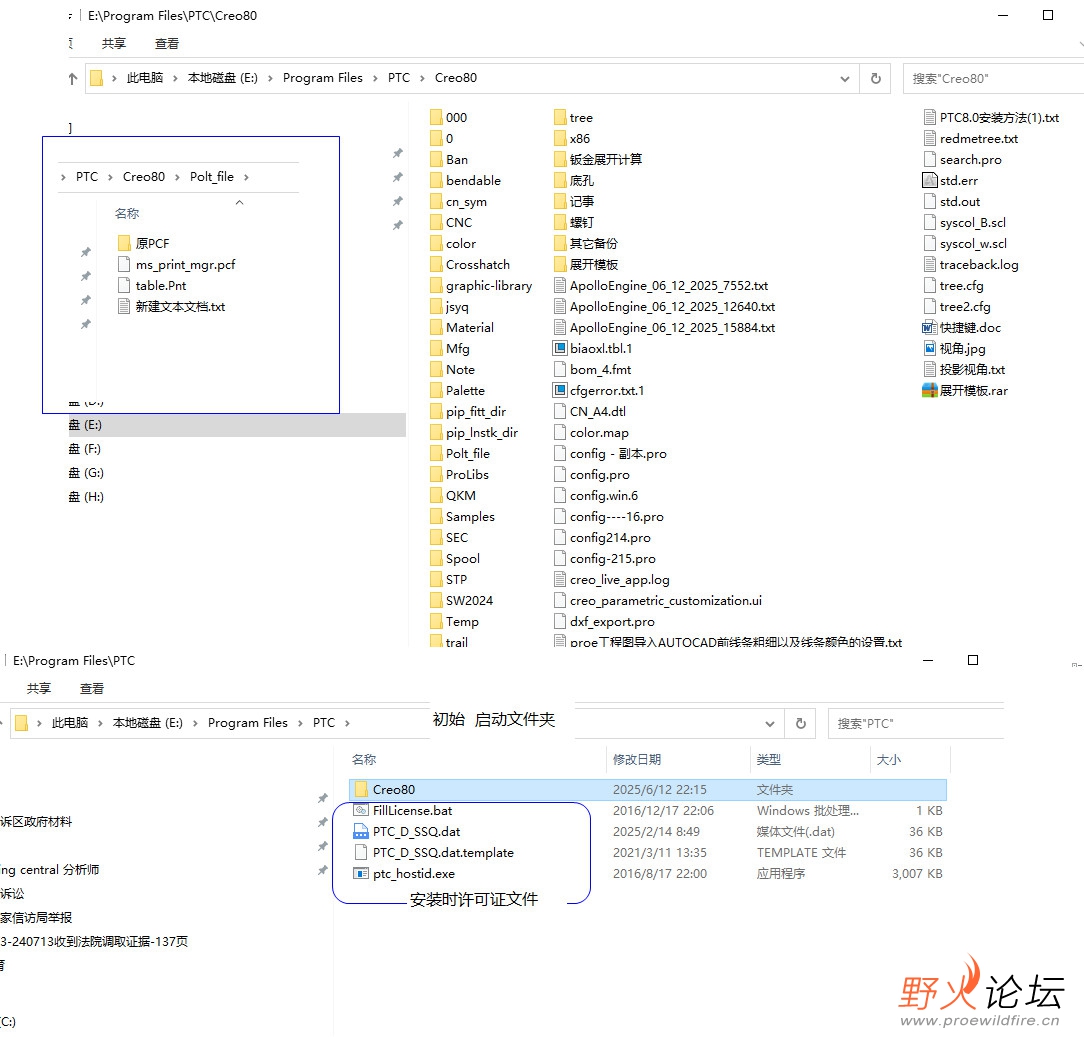This screenshot has width=1084, height=1037.
Task: Click the 搜索"PTC" search field
Action: click(916, 724)
